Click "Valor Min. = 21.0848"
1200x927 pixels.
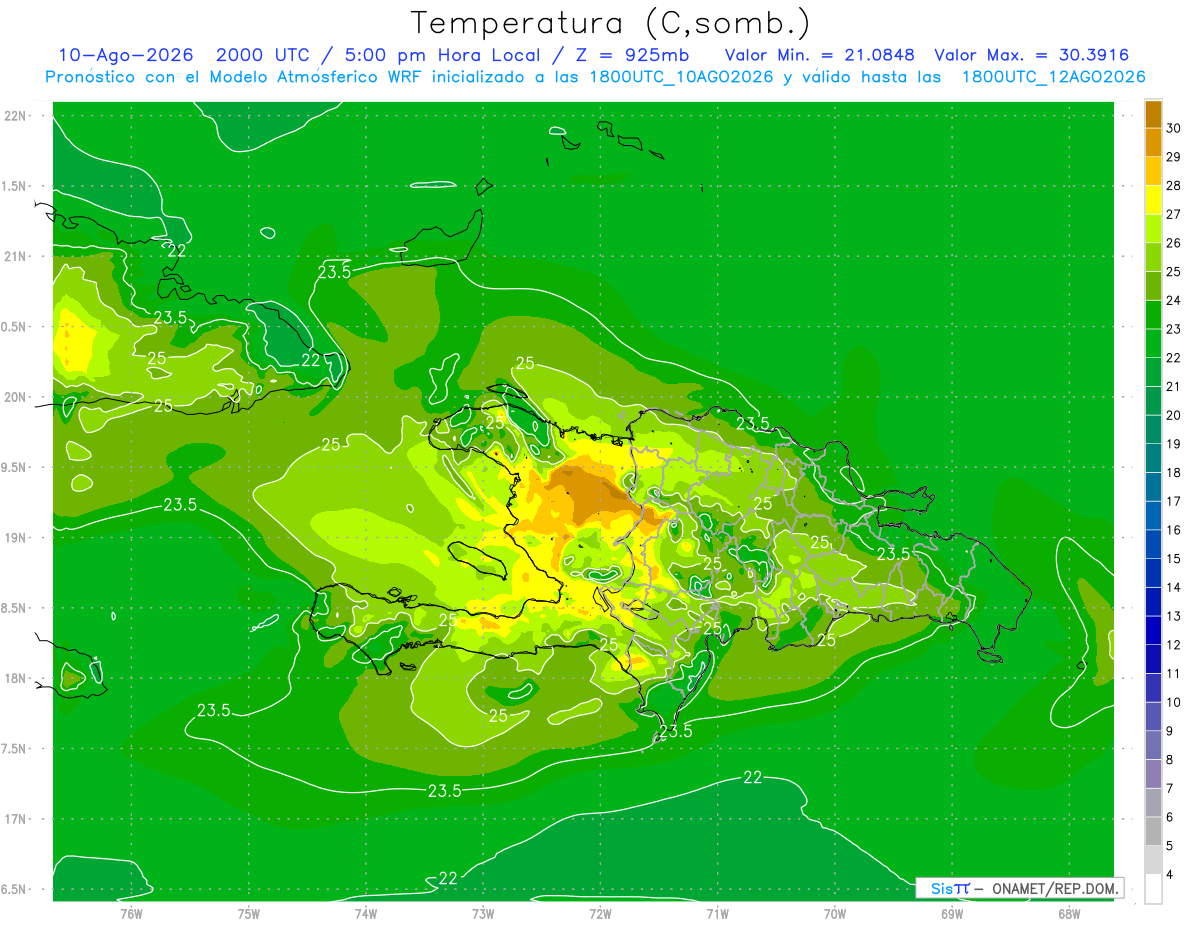[821, 55]
